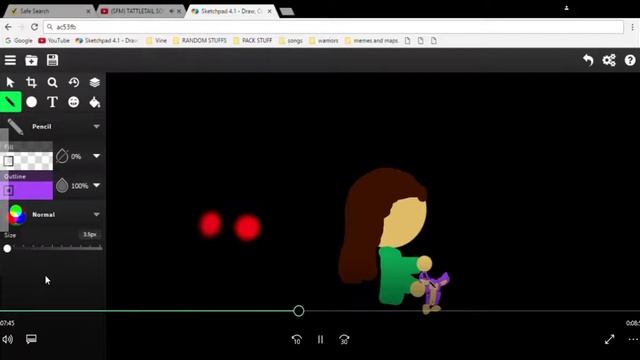The height and width of the screenshot is (360, 640).
Task: Open the RANDOM STUFFS bookmarks folder
Action: 200,40
